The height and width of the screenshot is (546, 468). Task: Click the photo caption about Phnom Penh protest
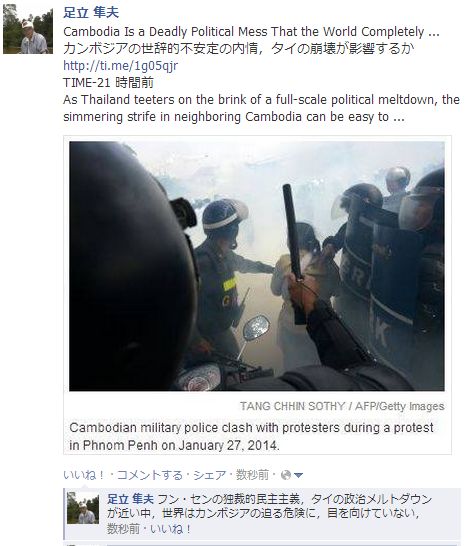[251, 437]
